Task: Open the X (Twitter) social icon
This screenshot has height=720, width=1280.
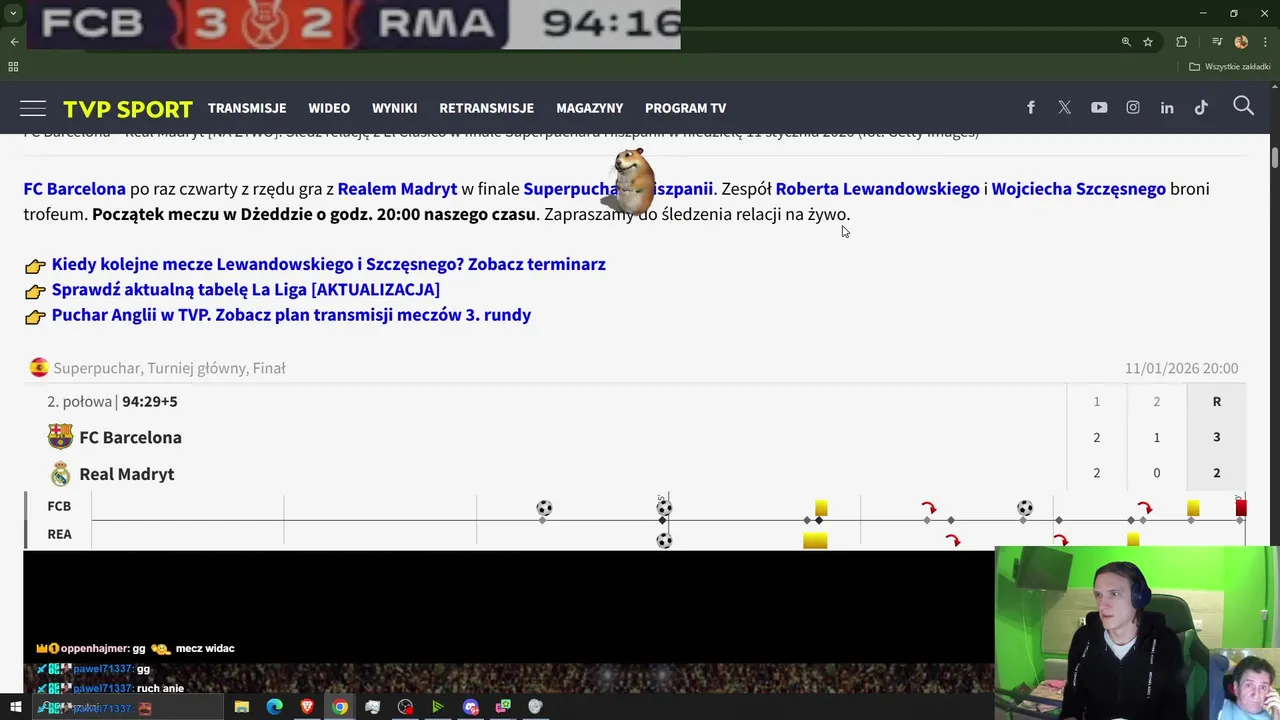Action: click(x=1064, y=108)
